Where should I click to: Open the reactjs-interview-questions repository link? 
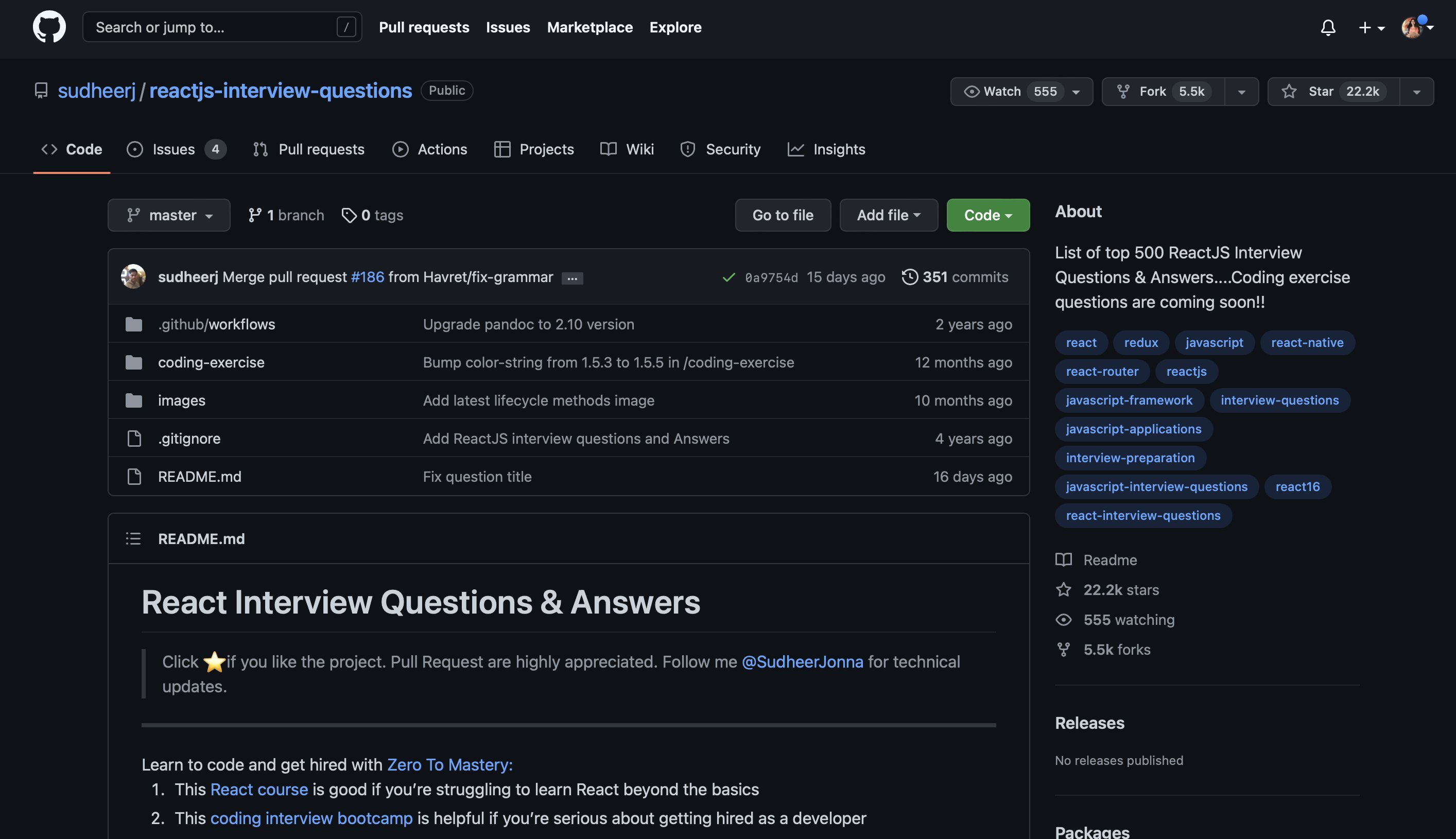coord(280,91)
